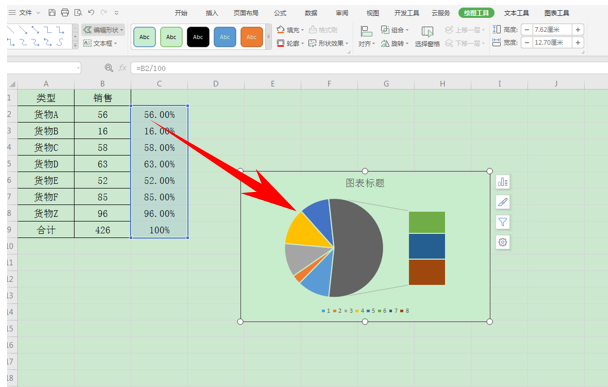Expand the shape styles gallery

point(269,37)
